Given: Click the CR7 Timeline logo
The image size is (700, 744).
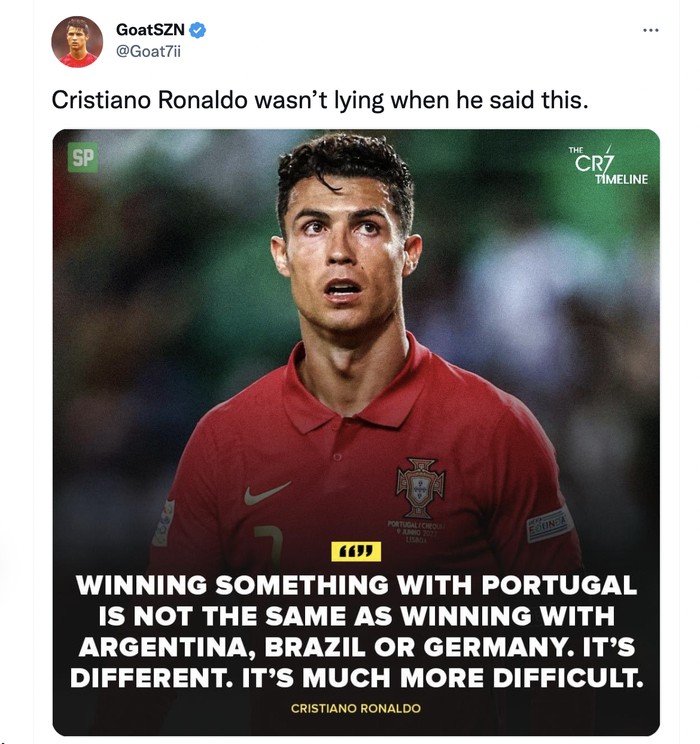Looking at the screenshot, I should point(607,165).
